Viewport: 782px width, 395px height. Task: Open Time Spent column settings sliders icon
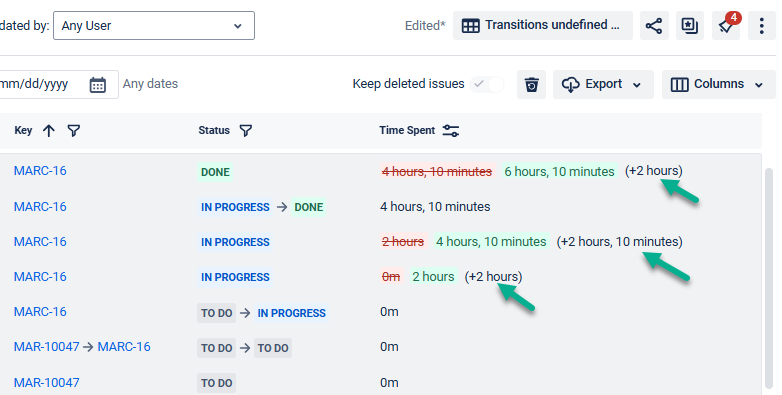point(451,131)
